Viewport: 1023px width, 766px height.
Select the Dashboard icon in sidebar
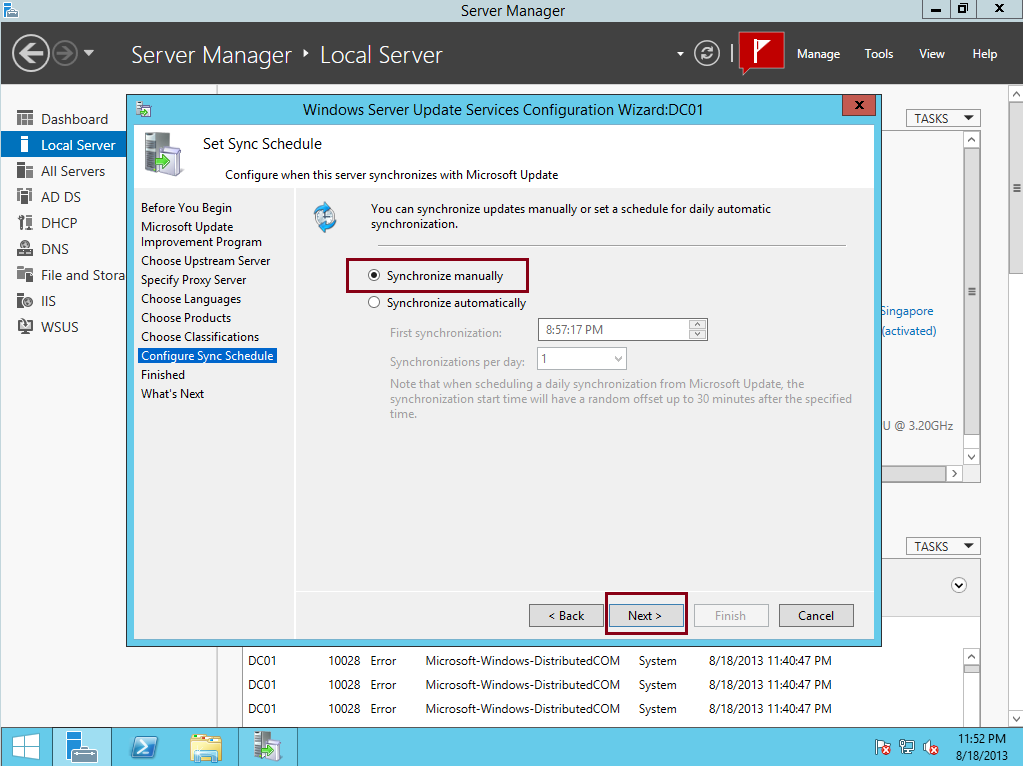[25, 118]
